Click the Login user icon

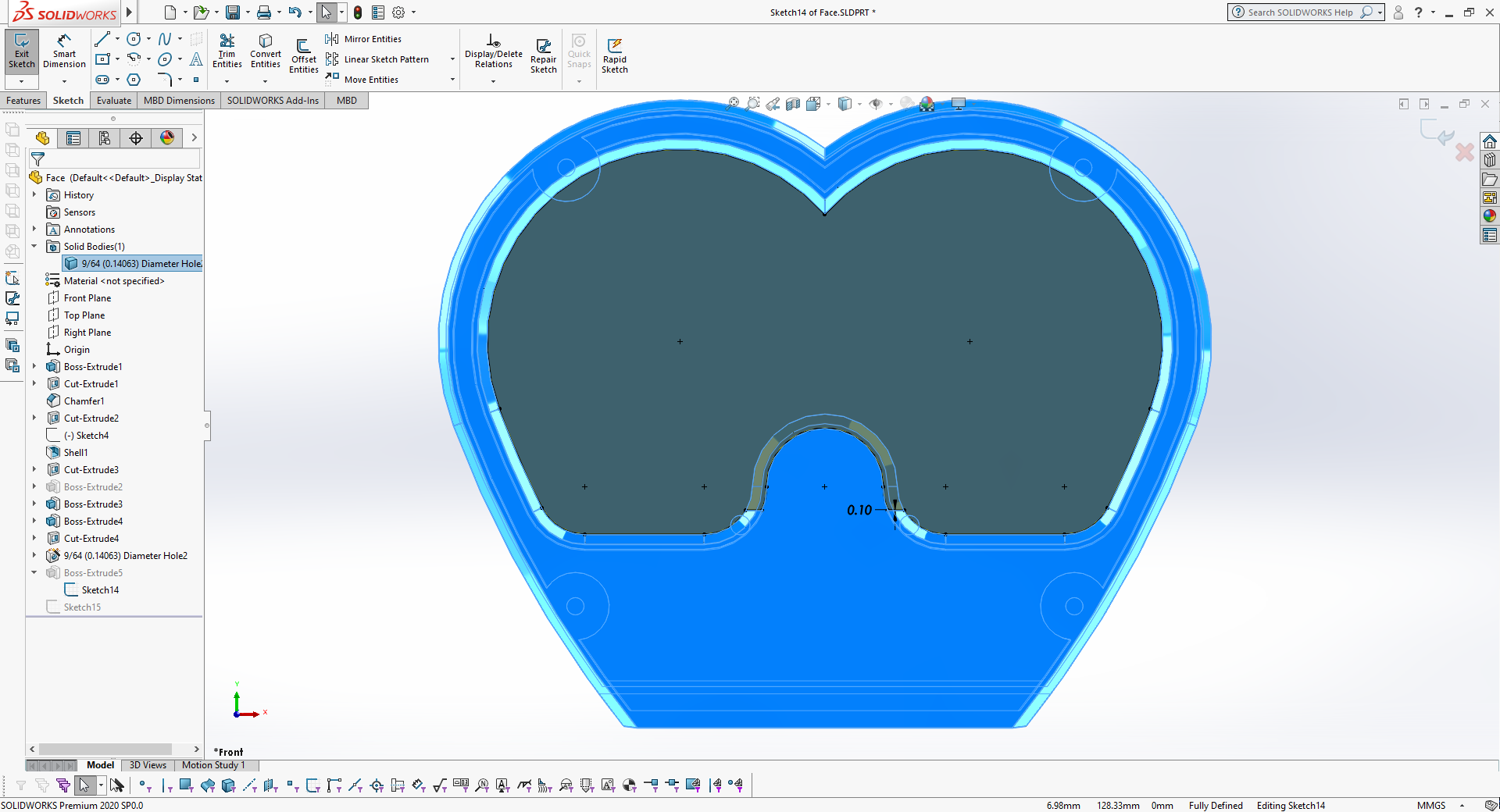tap(1398, 12)
